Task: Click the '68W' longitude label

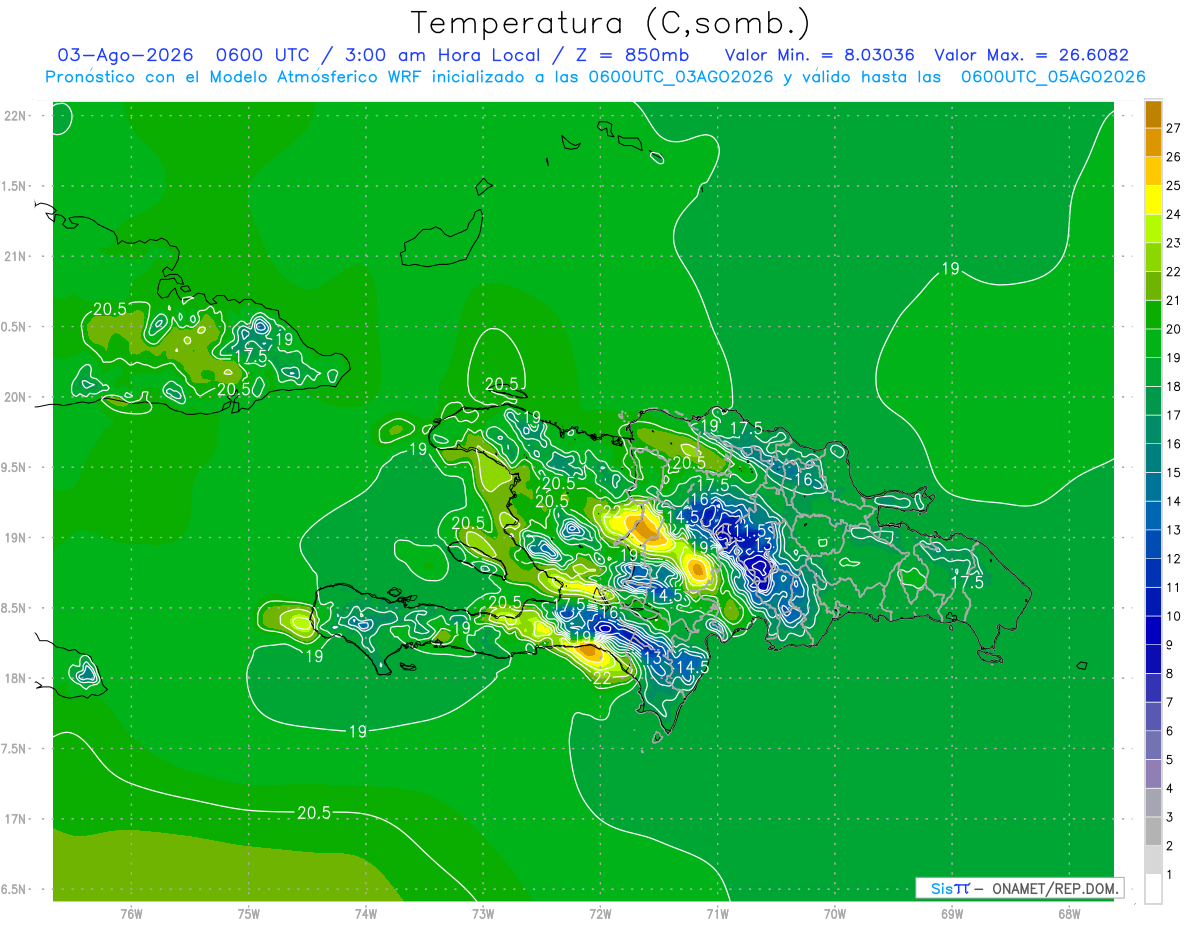Action: [x=1069, y=913]
